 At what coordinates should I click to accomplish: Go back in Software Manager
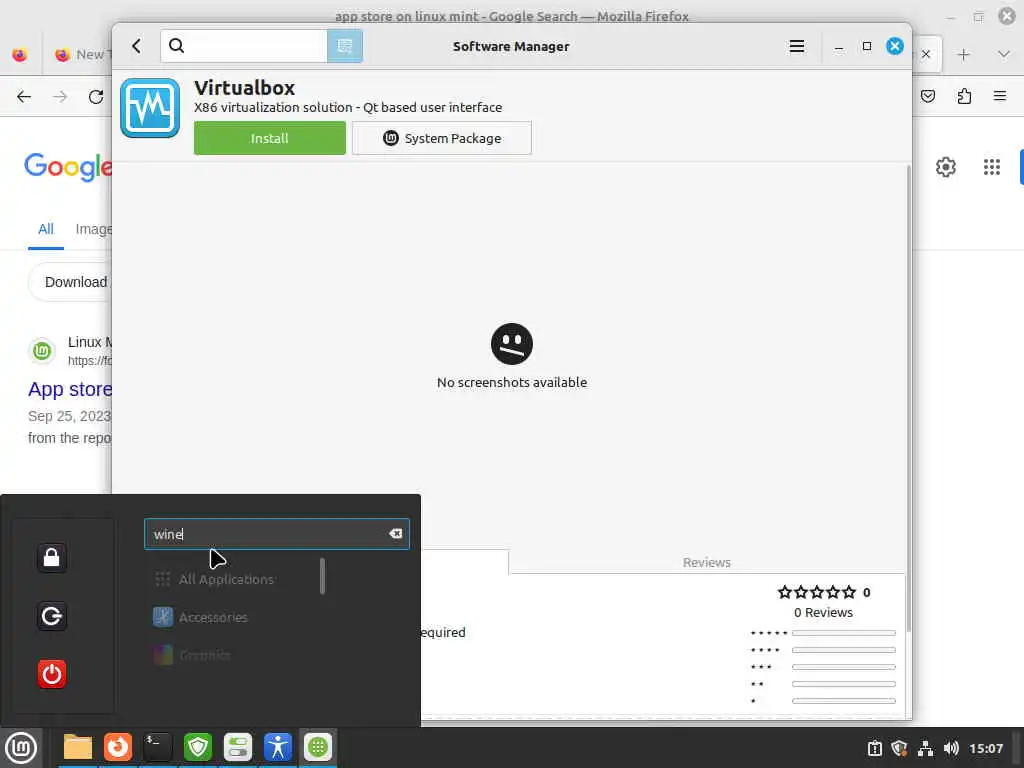136,46
